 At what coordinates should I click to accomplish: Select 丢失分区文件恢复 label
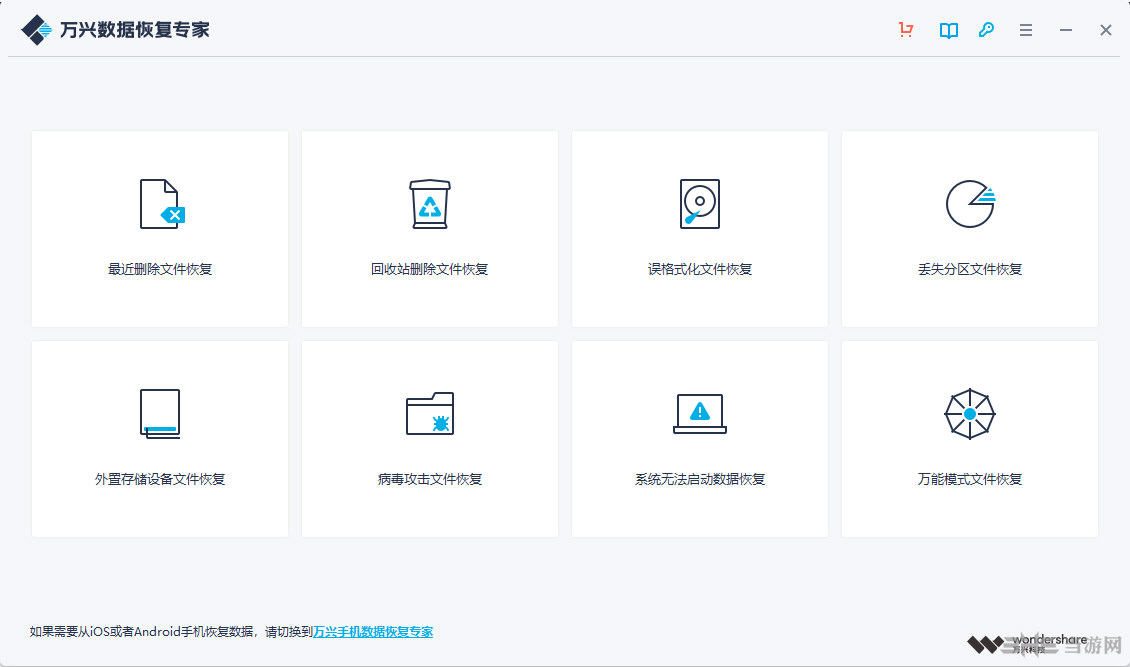click(x=970, y=269)
